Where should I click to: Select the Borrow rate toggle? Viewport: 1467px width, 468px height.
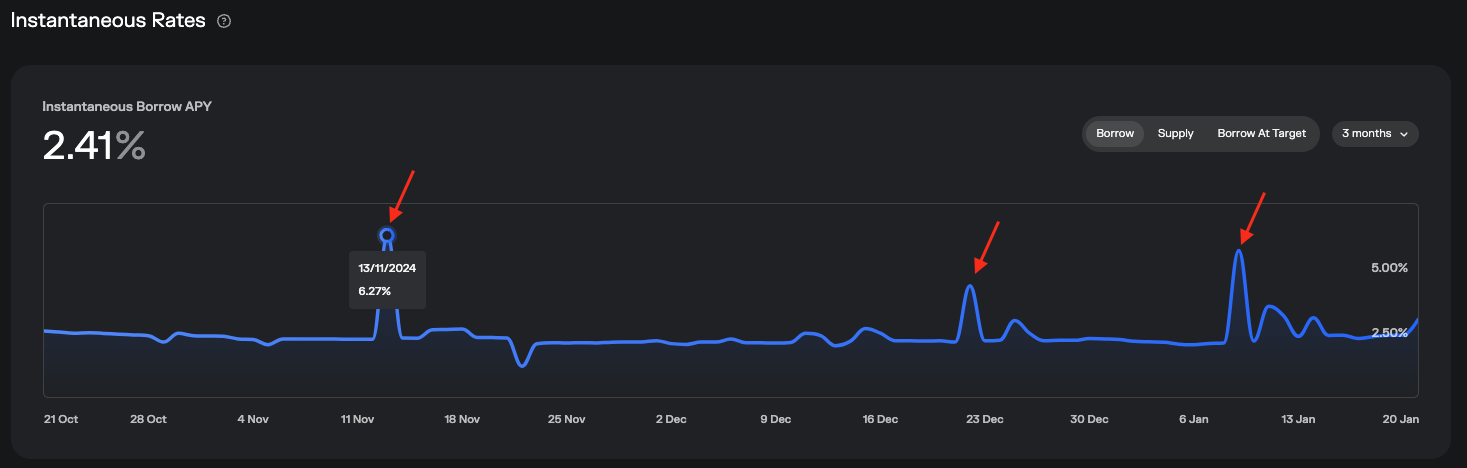[x=1115, y=133]
